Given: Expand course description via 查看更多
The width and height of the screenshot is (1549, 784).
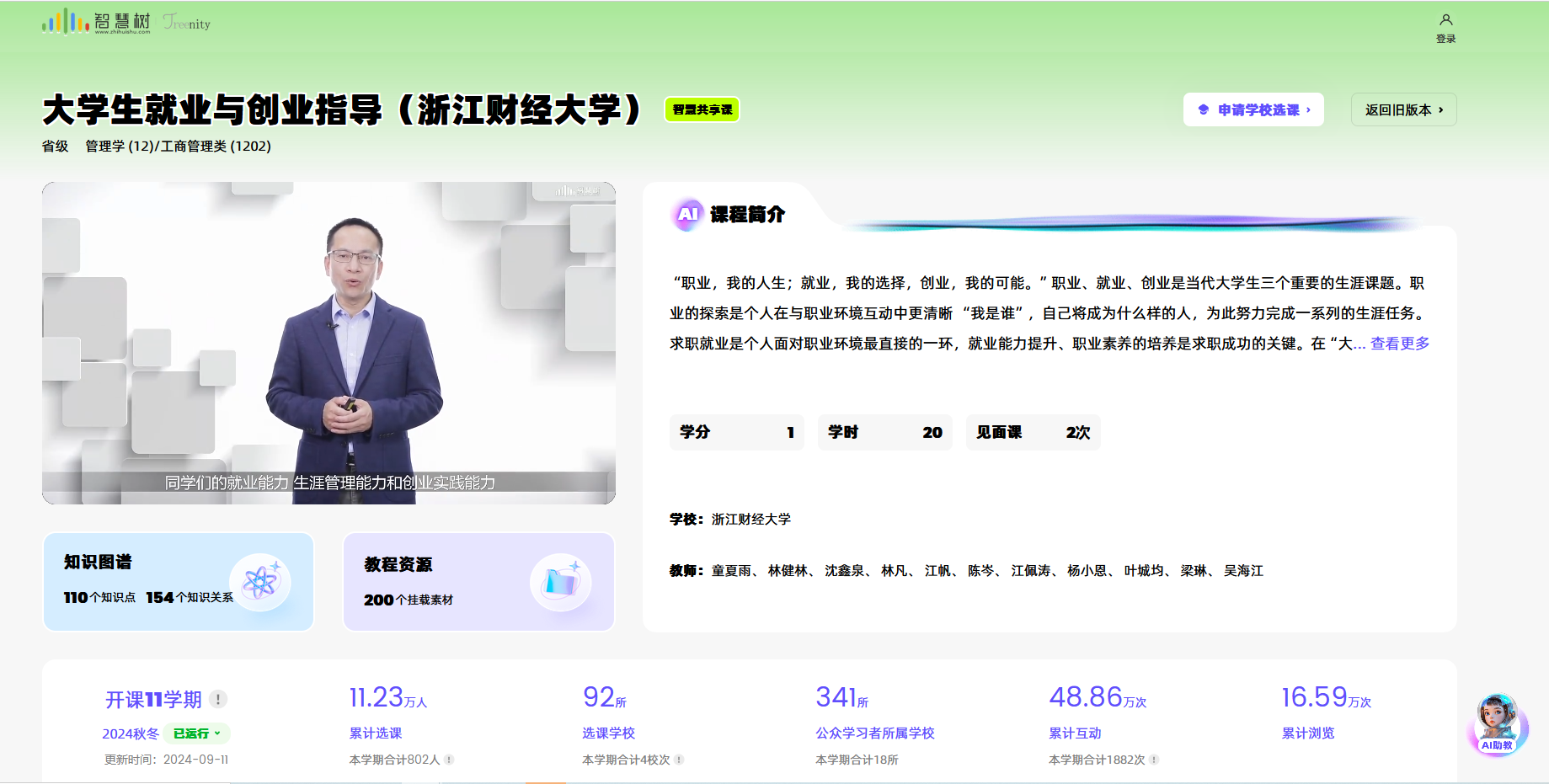Looking at the screenshot, I should 1399,344.
